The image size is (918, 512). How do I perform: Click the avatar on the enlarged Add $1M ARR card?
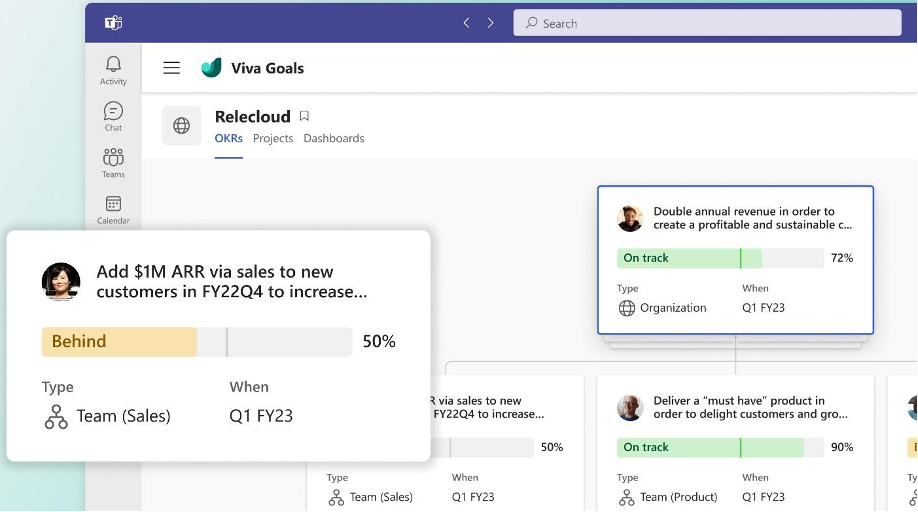coord(61,281)
